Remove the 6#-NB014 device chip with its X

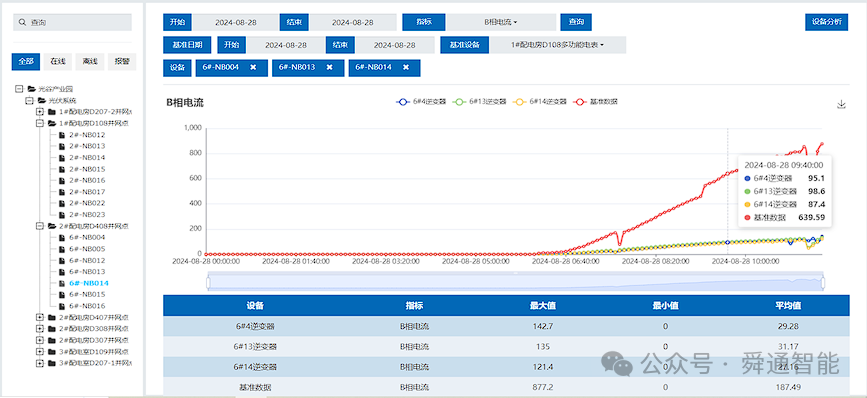pos(406,67)
